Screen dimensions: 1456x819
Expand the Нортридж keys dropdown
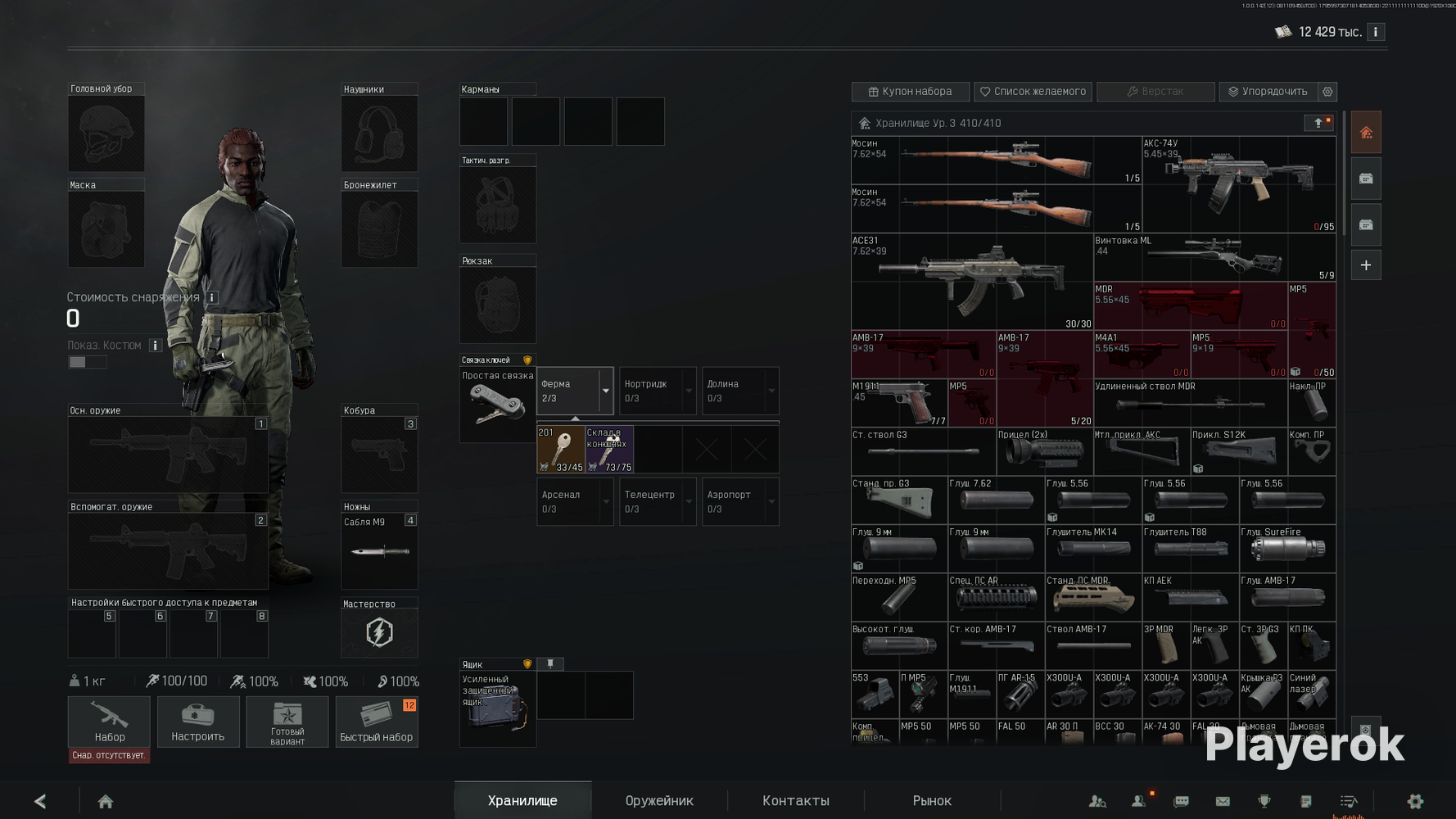pyautogui.click(x=689, y=391)
